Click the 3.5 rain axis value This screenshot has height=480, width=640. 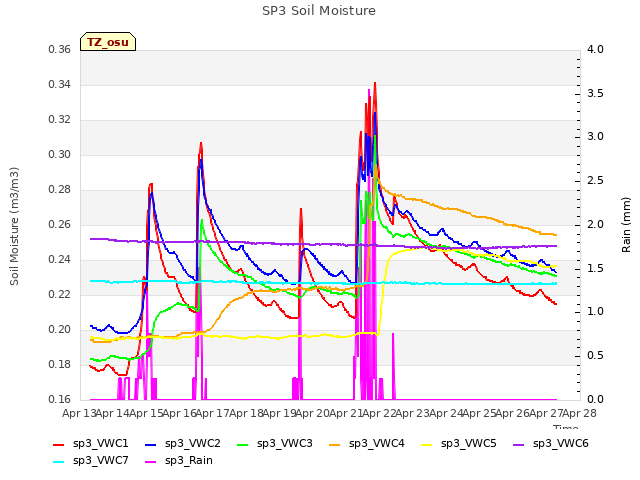click(595, 93)
